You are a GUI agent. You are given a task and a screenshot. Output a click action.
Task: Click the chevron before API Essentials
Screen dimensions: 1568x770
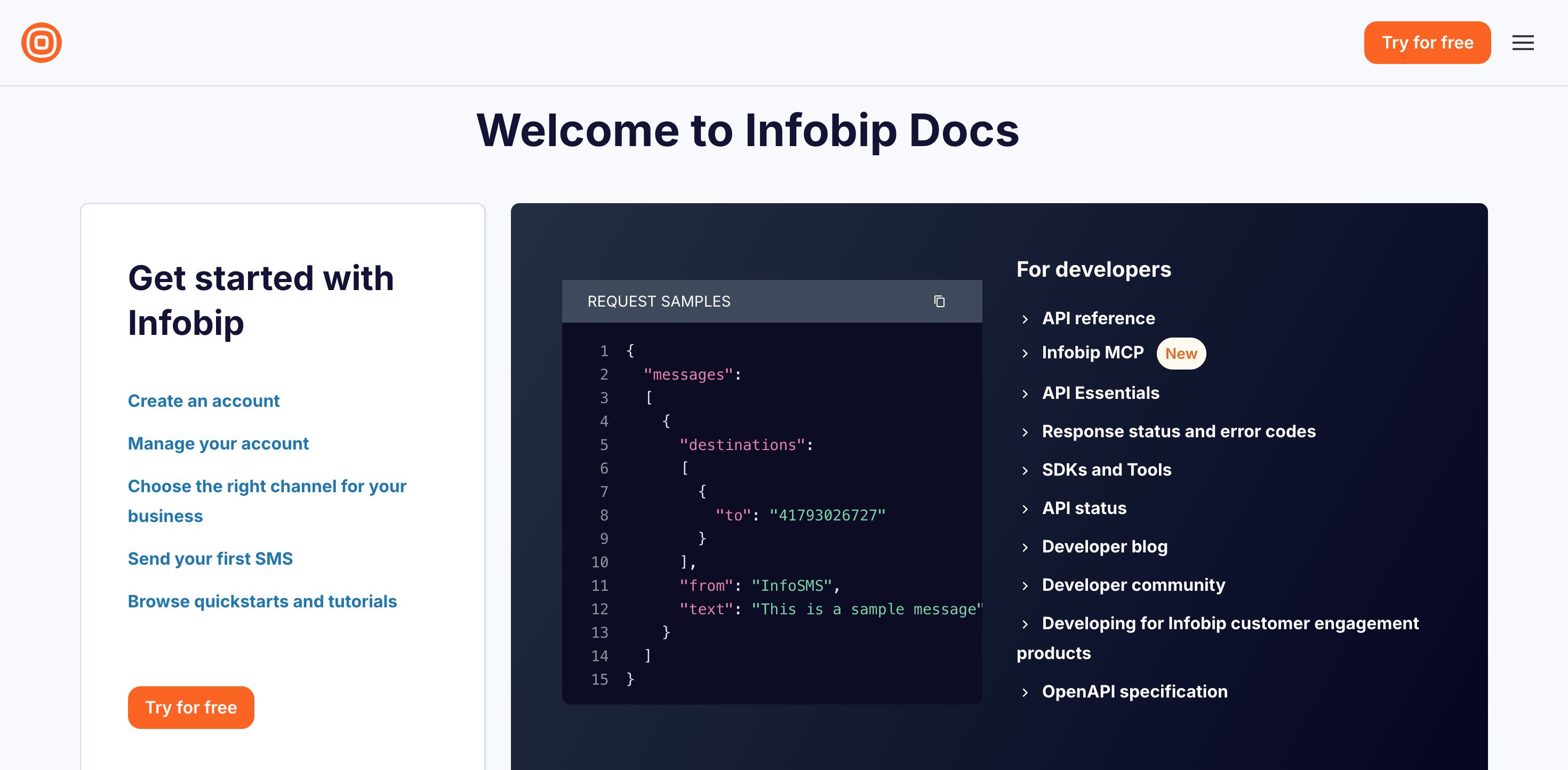click(x=1025, y=395)
